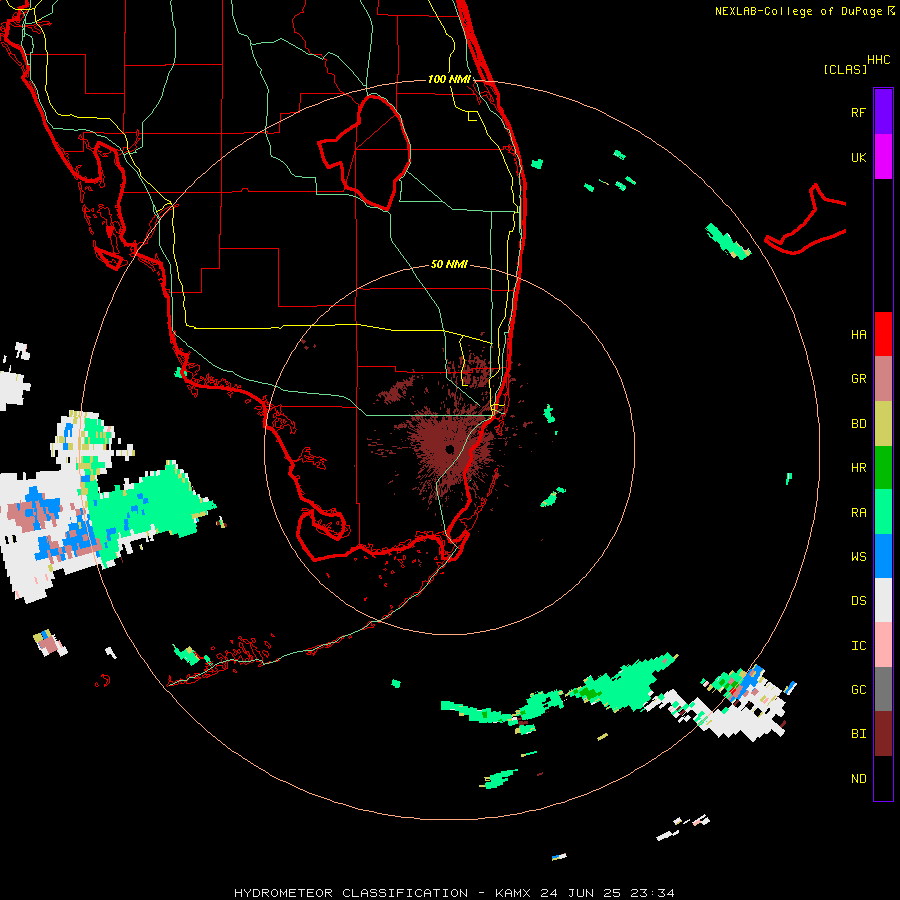Click the ND legend label
Image resolution: width=900 pixels, height=900 pixels.
(x=858, y=779)
